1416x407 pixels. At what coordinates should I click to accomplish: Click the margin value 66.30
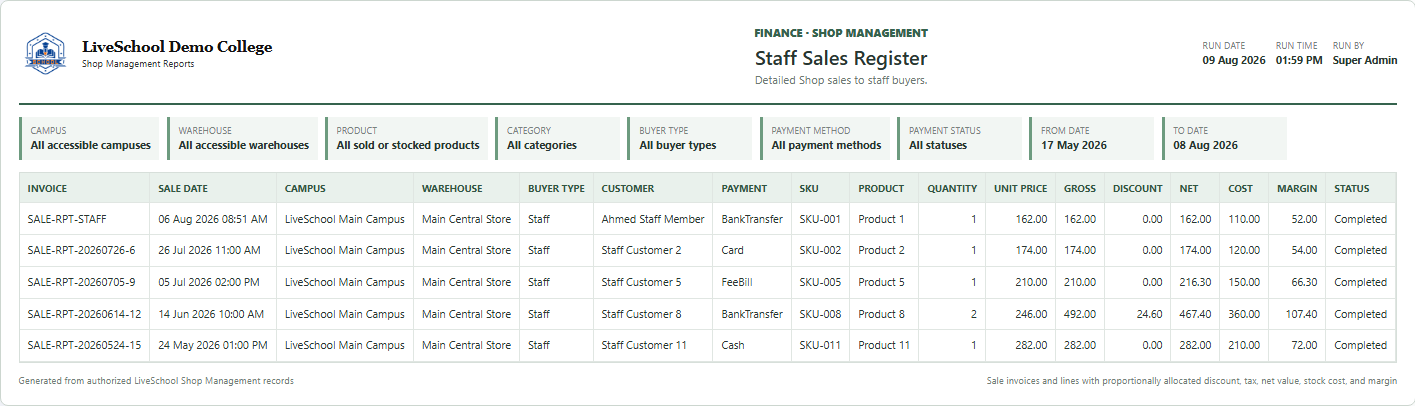1304,282
